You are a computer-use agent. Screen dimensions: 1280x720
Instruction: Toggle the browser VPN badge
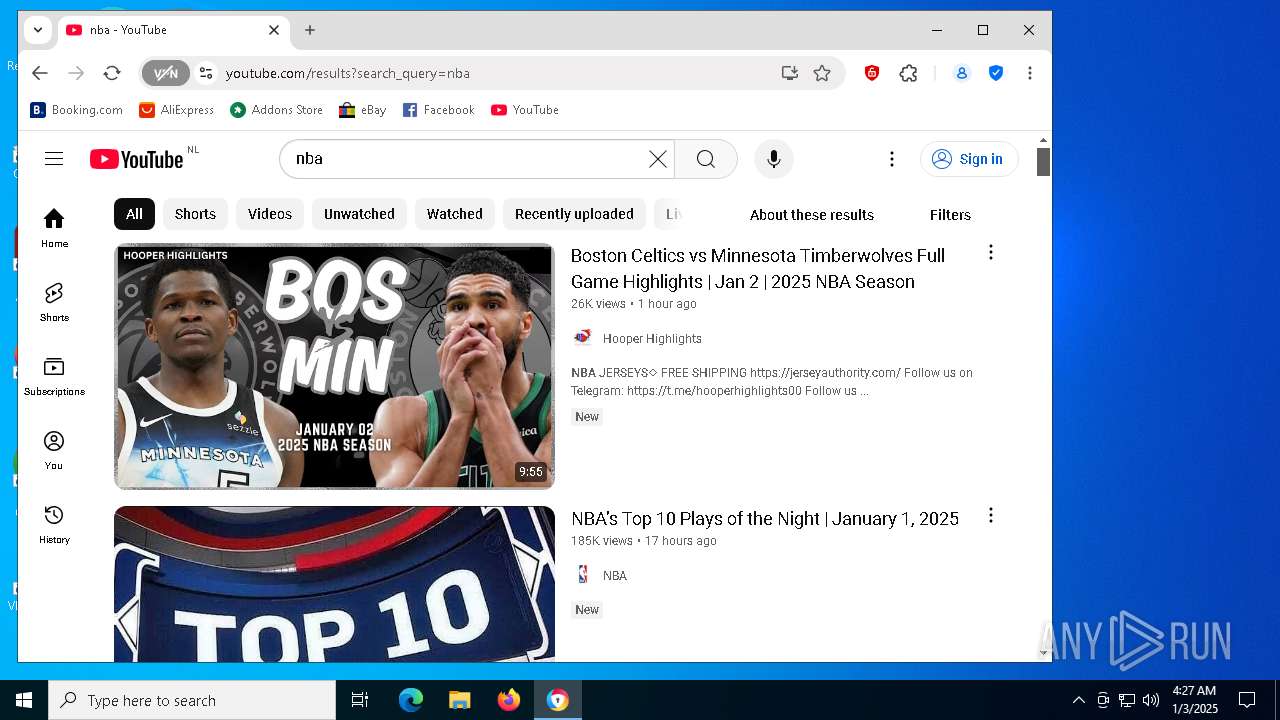[165, 73]
